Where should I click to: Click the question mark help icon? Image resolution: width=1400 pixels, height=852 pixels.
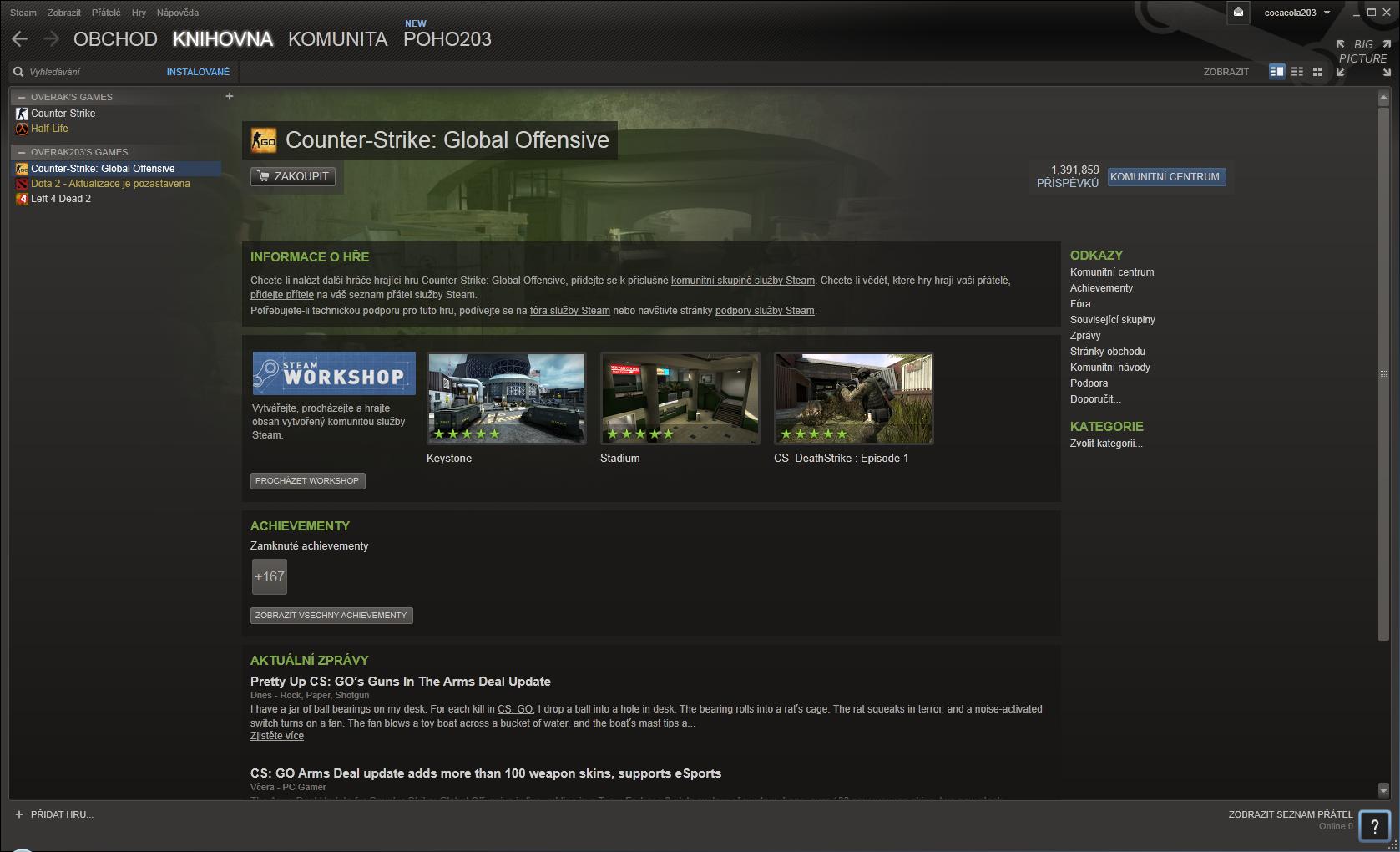1374,825
